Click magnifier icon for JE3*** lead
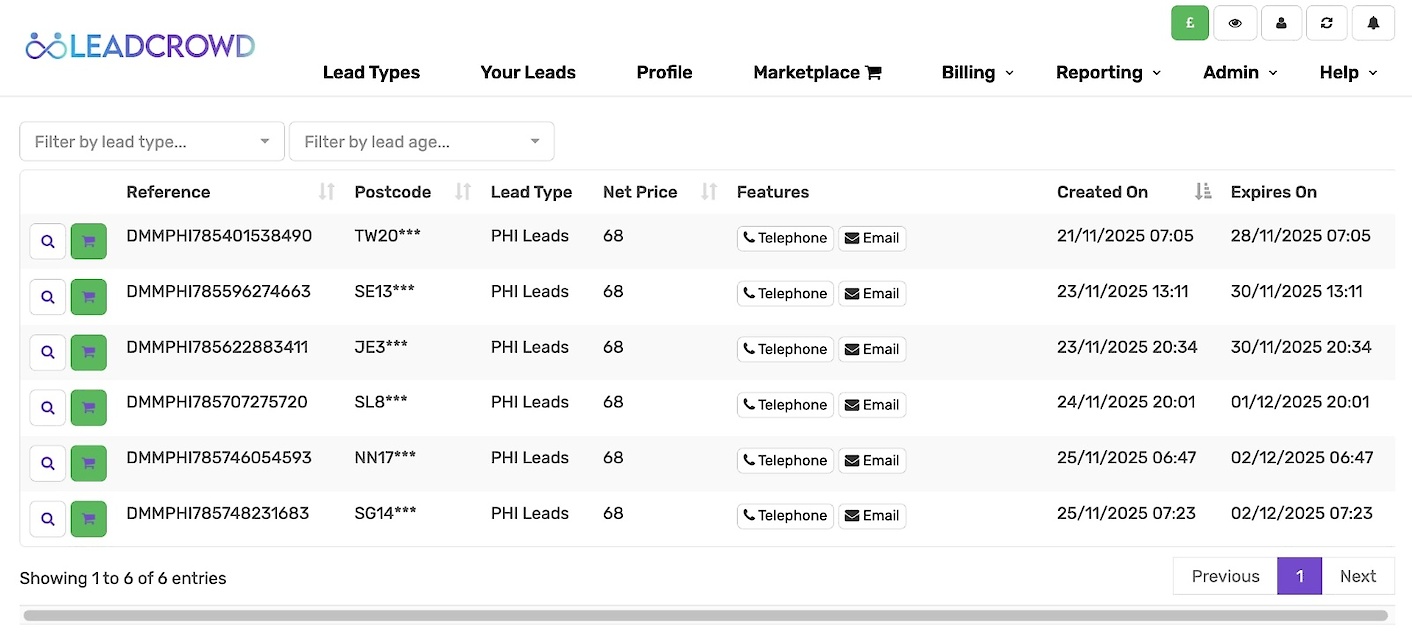 pyautogui.click(x=47, y=352)
